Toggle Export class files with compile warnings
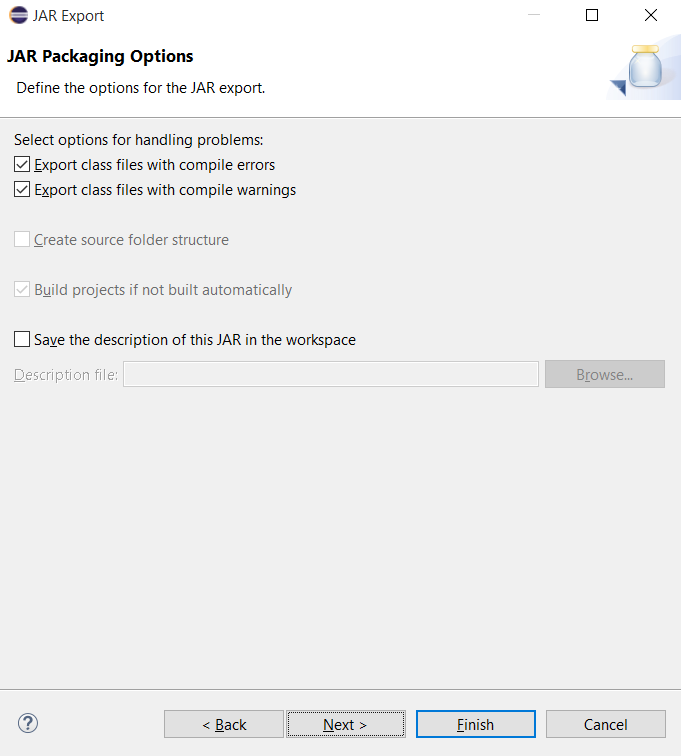Image resolution: width=681 pixels, height=756 pixels. pos(23,190)
